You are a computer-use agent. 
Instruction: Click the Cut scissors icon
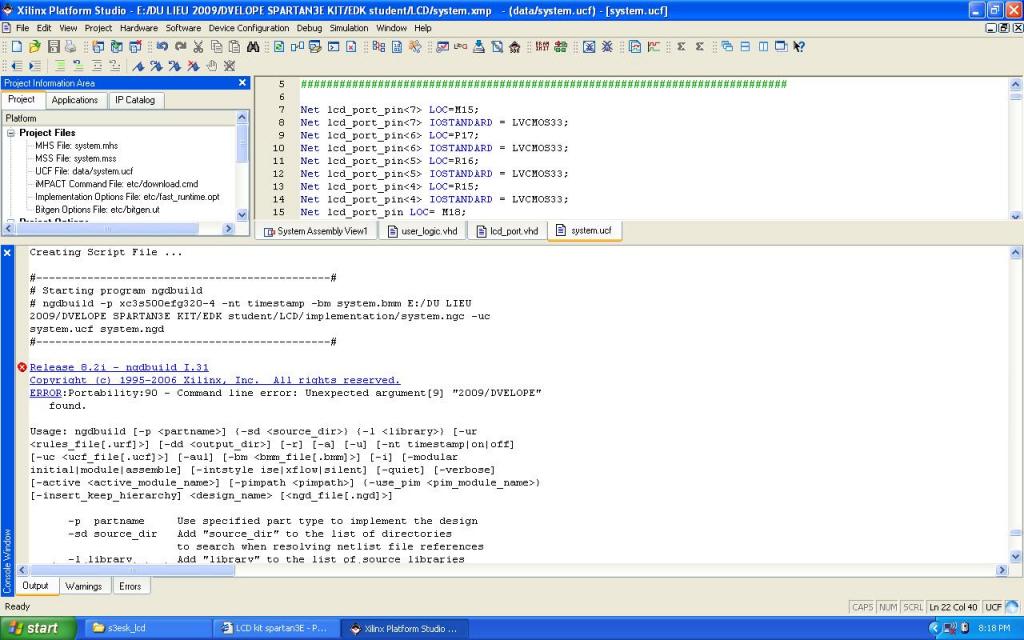[198, 46]
